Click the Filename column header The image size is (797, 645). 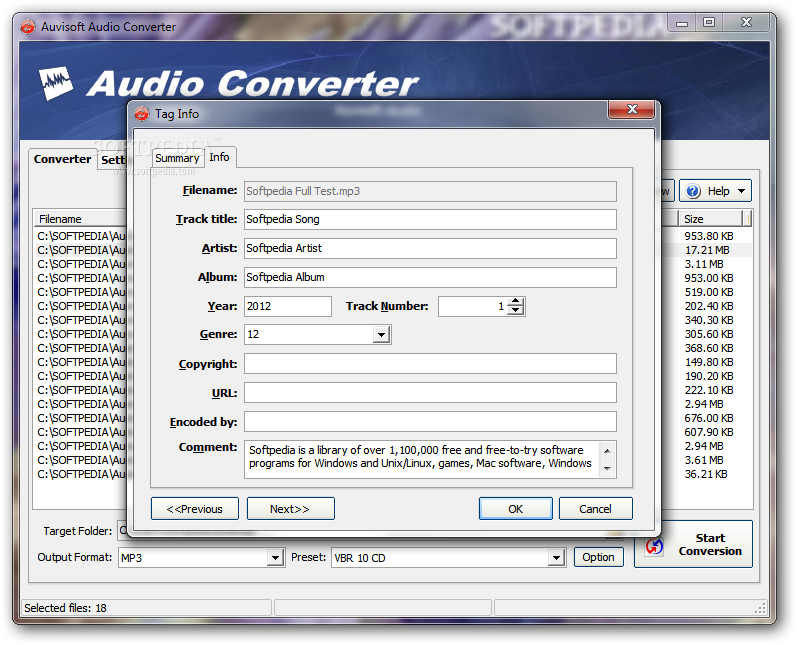coord(80,219)
